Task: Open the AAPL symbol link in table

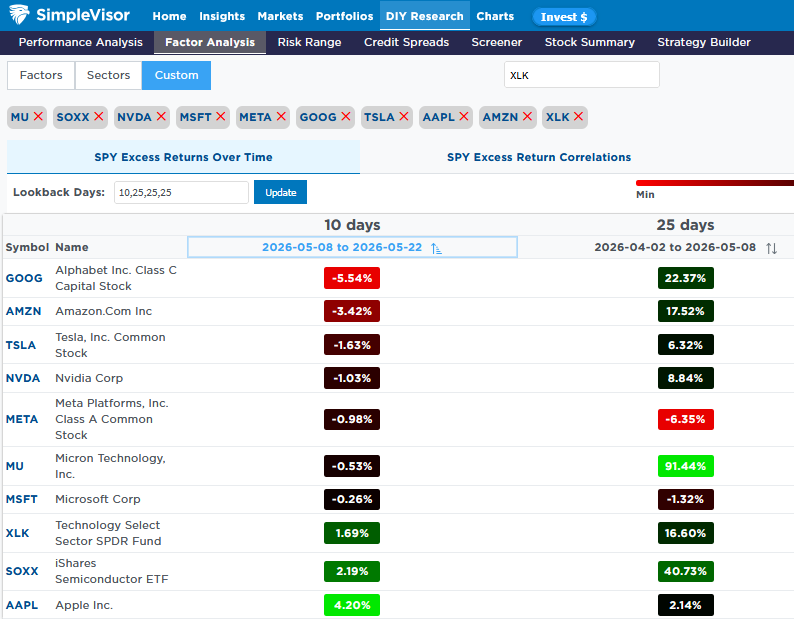Action: click(22, 605)
